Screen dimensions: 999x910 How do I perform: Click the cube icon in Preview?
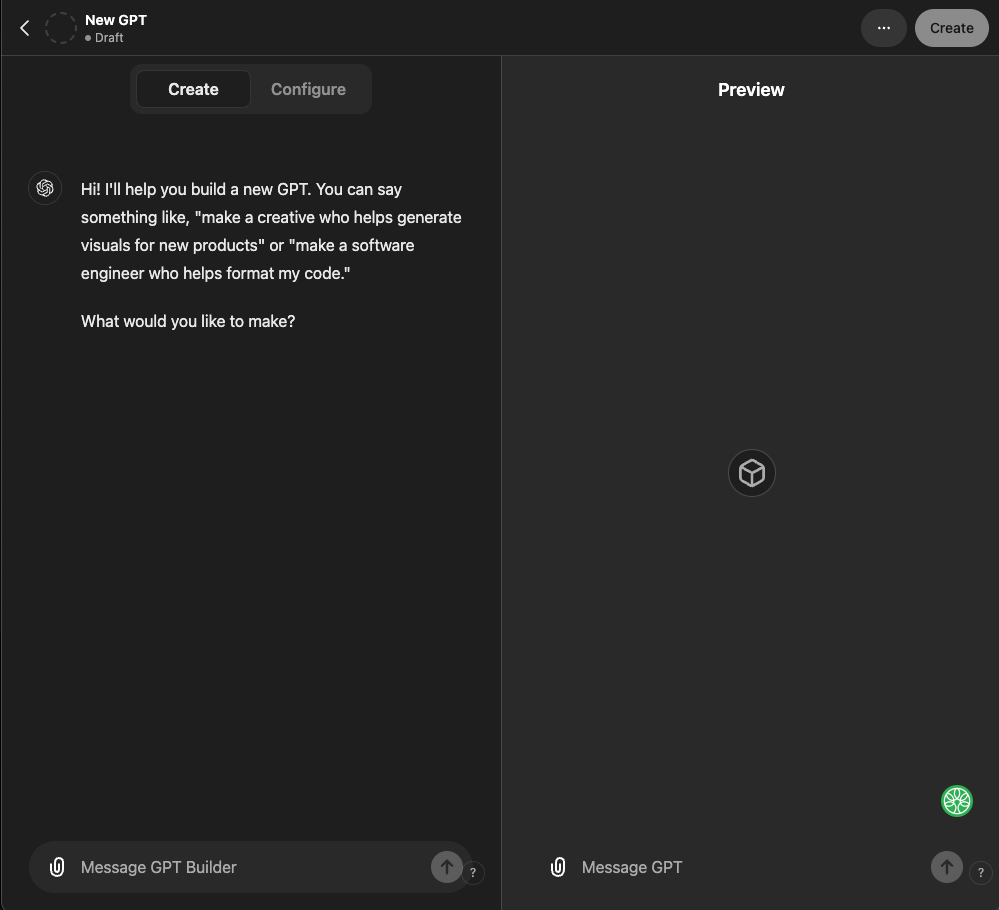coord(751,473)
